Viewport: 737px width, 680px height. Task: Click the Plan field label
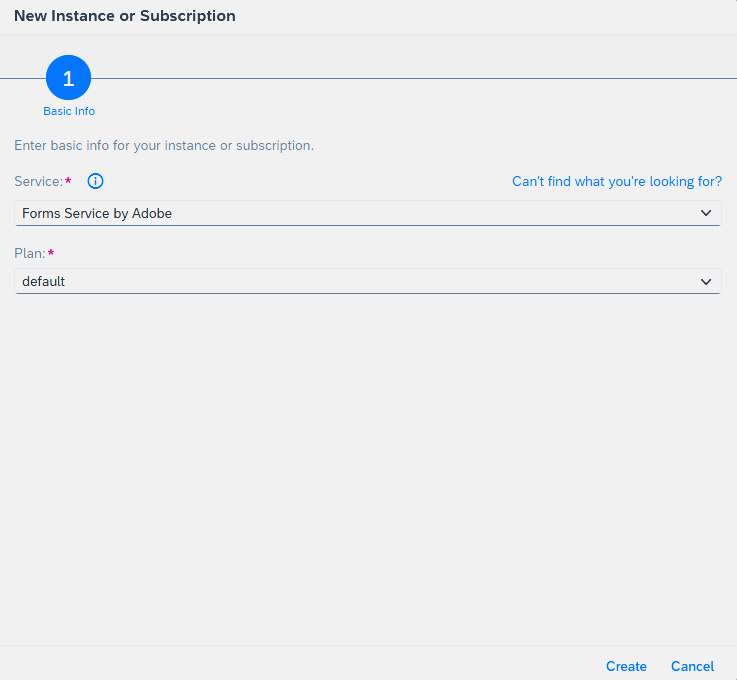click(x=30, y=253)
